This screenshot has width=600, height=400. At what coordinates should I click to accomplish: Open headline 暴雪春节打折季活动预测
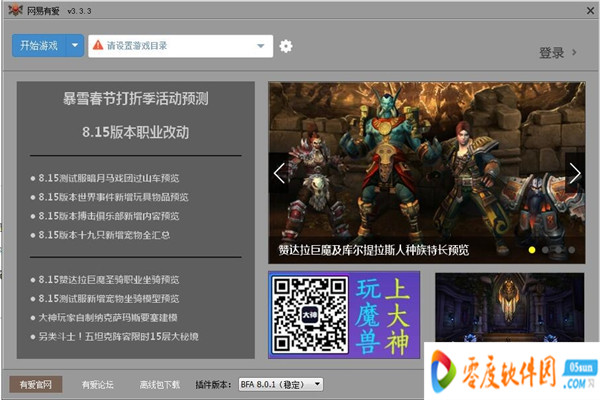click(135, 98)
